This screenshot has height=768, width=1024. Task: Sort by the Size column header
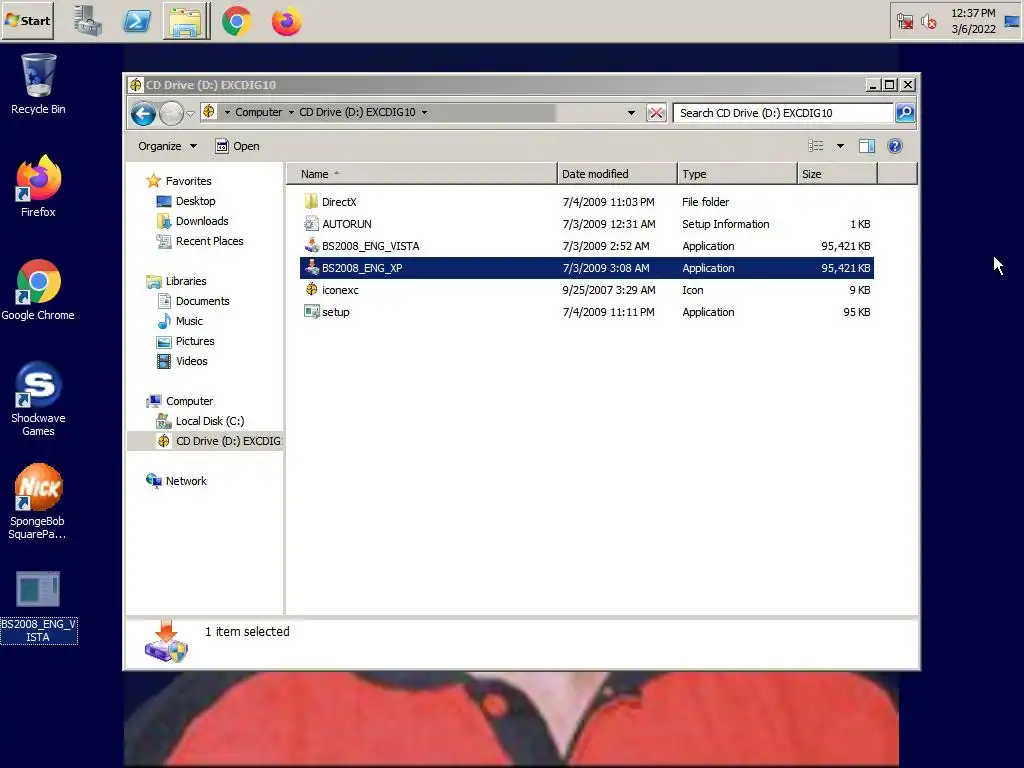pyautogui.click(x=837, y=174)
